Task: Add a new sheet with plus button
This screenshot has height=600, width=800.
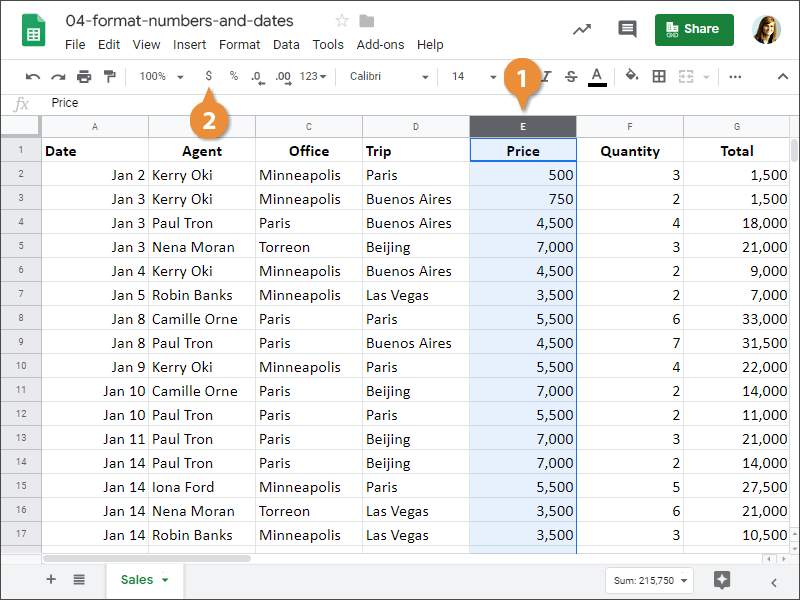Action: 51,580
